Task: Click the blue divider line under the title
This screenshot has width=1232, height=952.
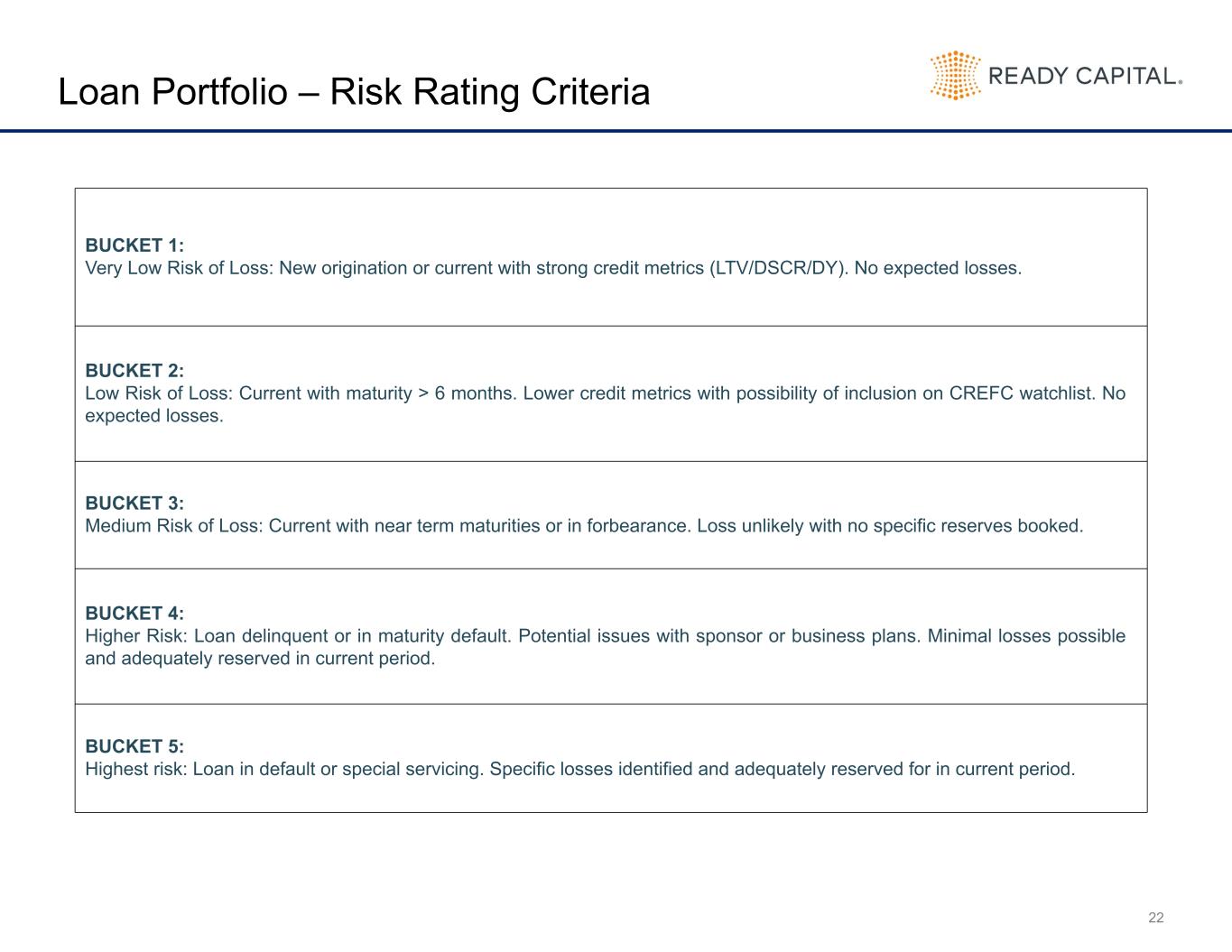Action: pyautogui.click(x=616, y=131)
